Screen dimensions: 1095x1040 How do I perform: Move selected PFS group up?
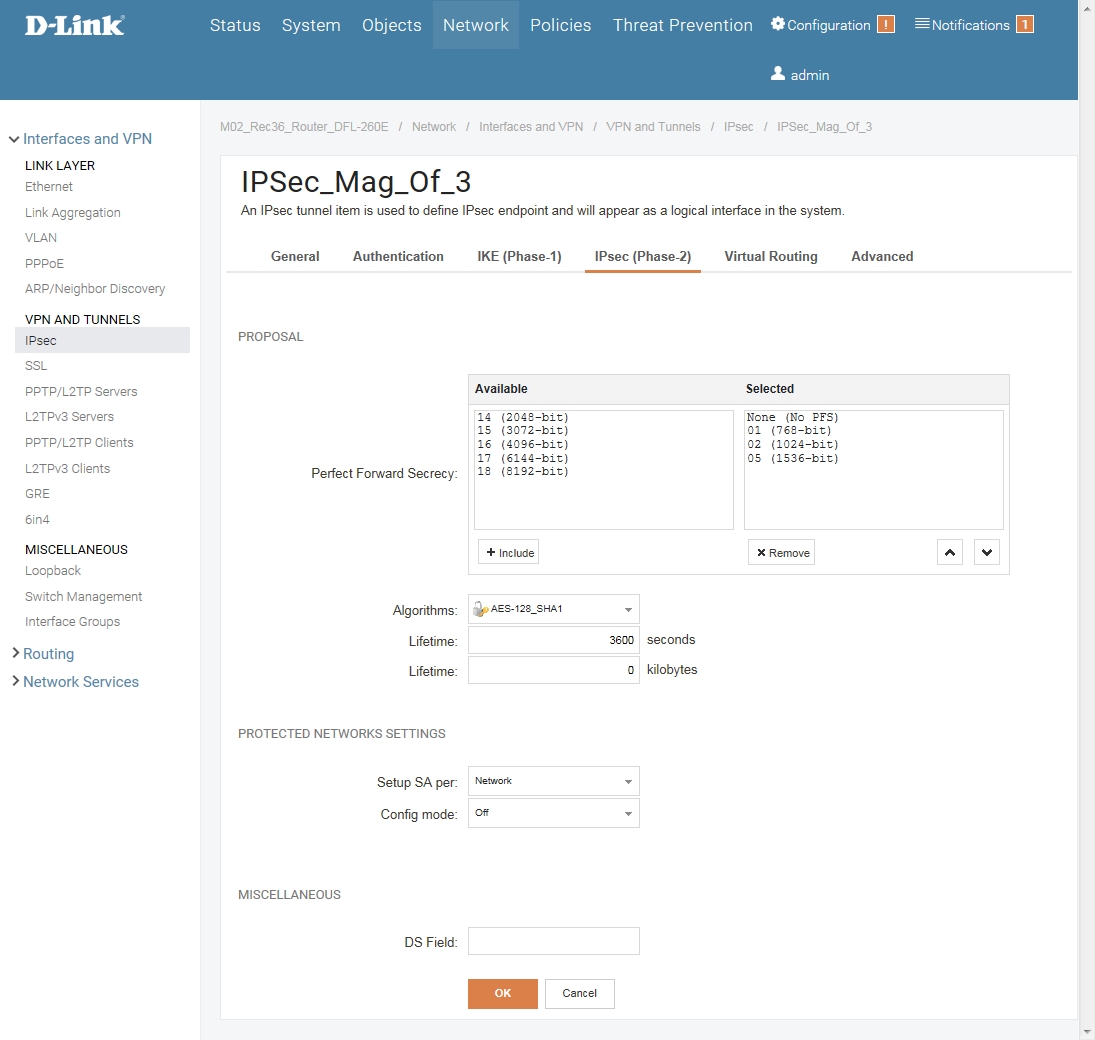click(x=950, y=553)
